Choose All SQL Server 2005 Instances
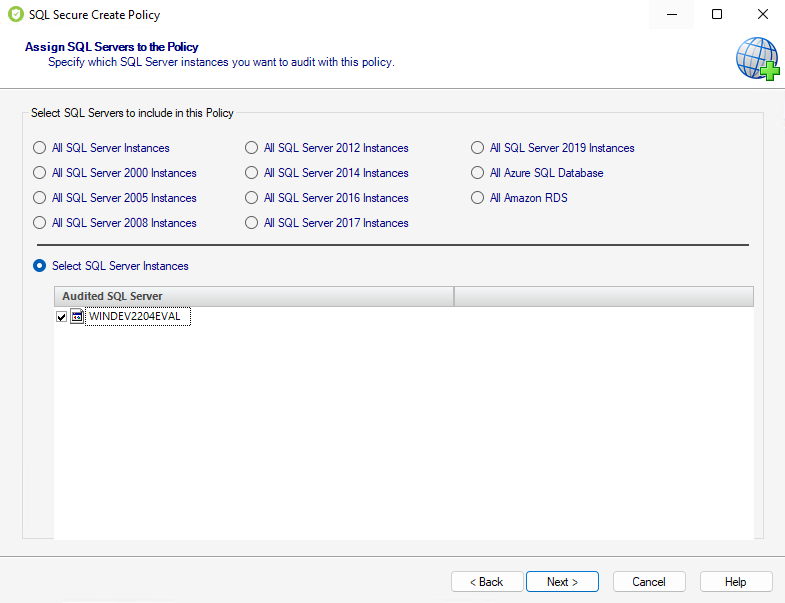This screenshot has width=785, height=603. (x=40, y=198)
